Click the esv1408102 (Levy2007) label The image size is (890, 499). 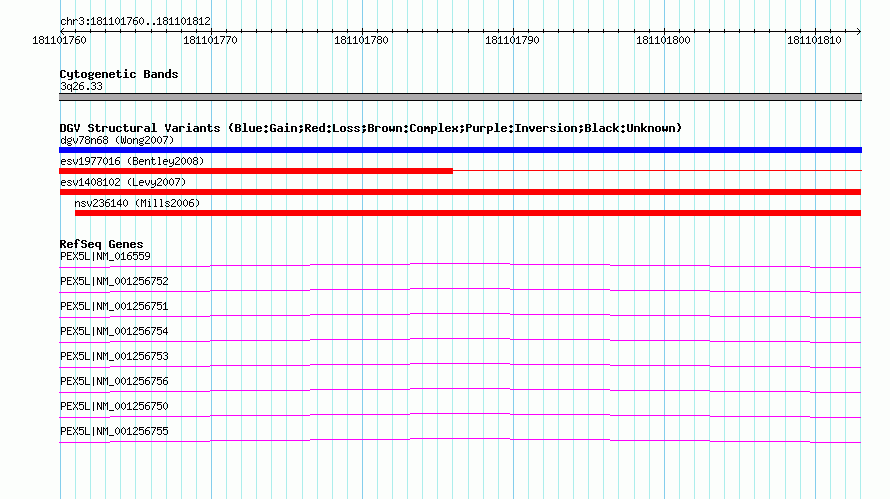123,182
